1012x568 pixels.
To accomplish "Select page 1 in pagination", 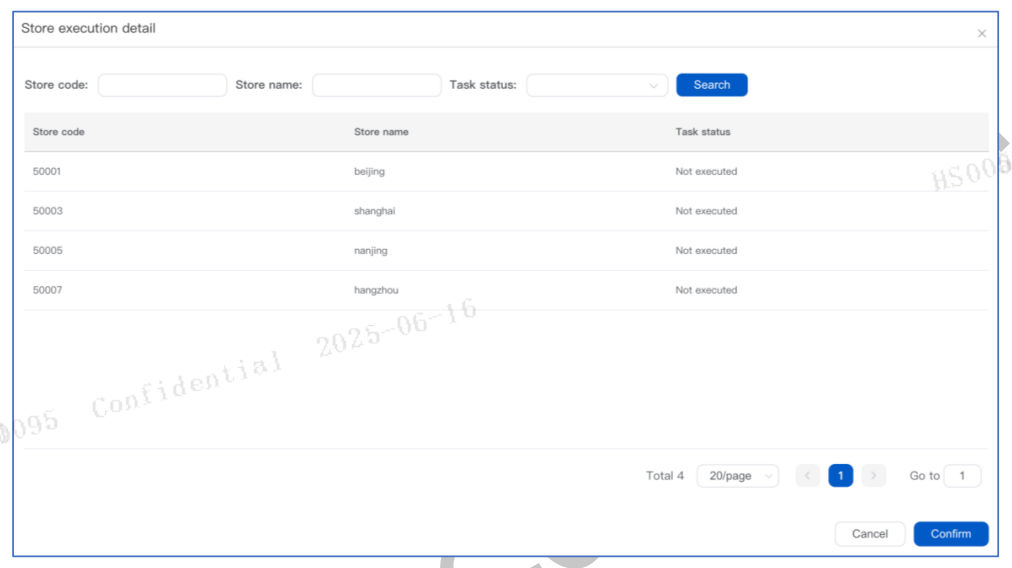I will pos(840,476).
